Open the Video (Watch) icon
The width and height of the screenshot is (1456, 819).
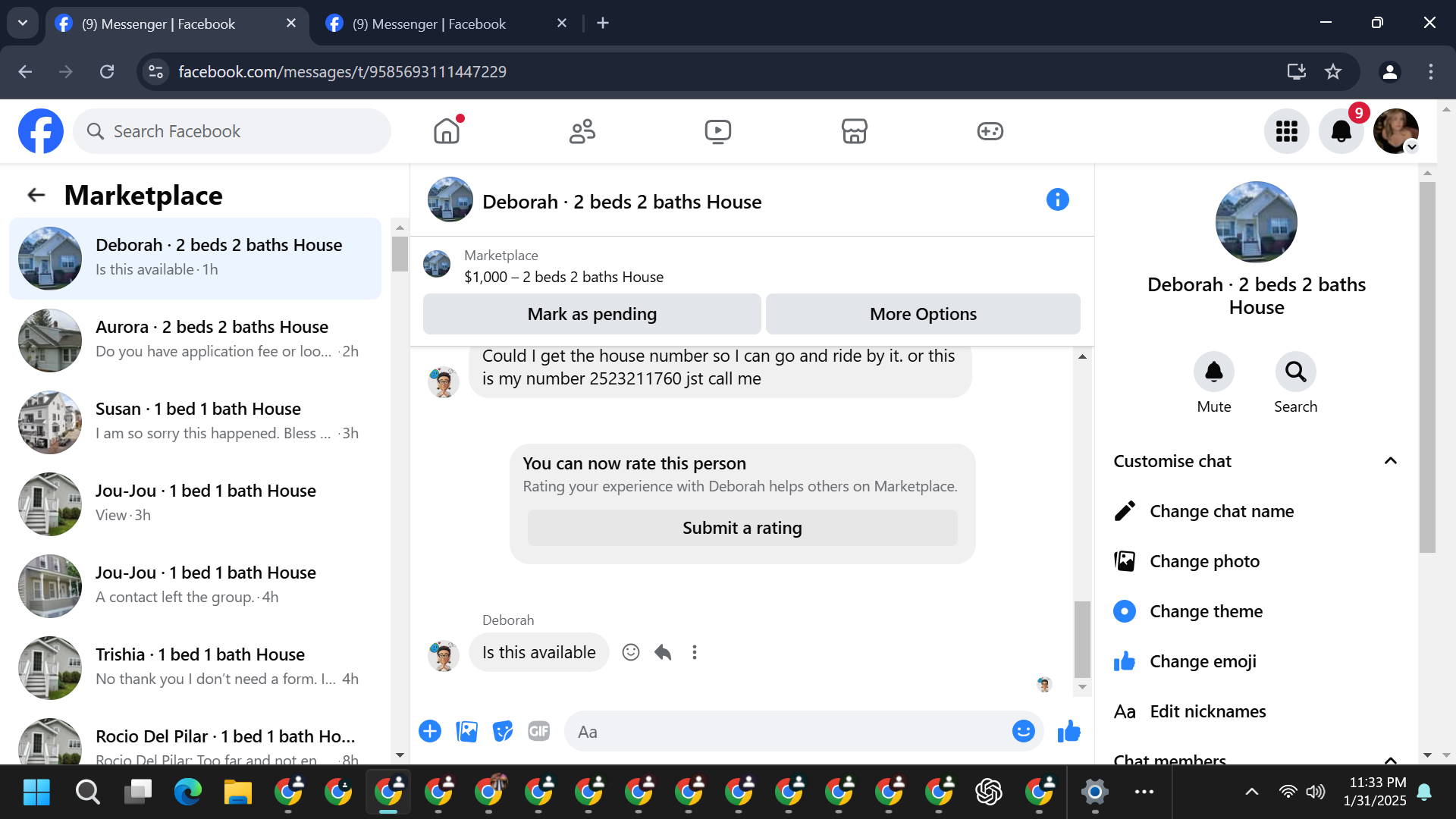(x=718, y=131)
